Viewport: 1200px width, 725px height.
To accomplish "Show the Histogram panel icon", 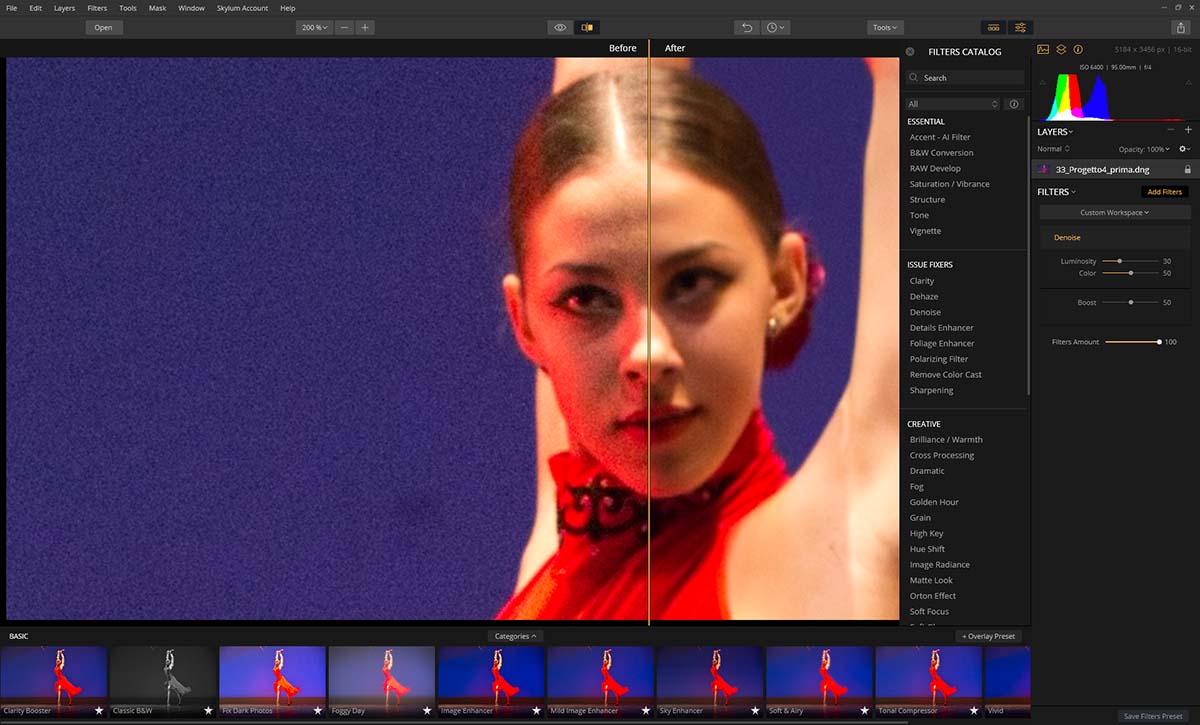I will coord(1043,49).
